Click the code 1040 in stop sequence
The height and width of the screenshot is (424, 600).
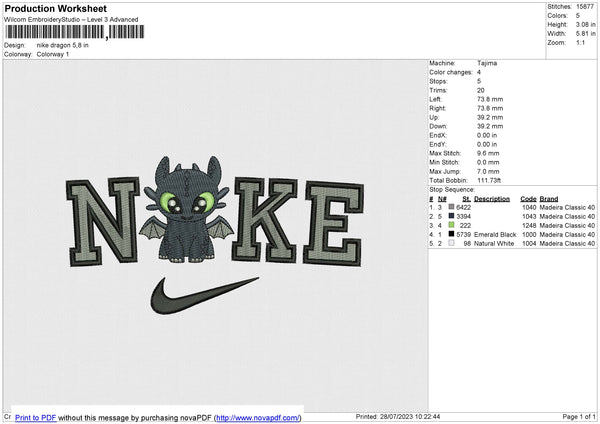pyautogui.click(x=529, y=207)
